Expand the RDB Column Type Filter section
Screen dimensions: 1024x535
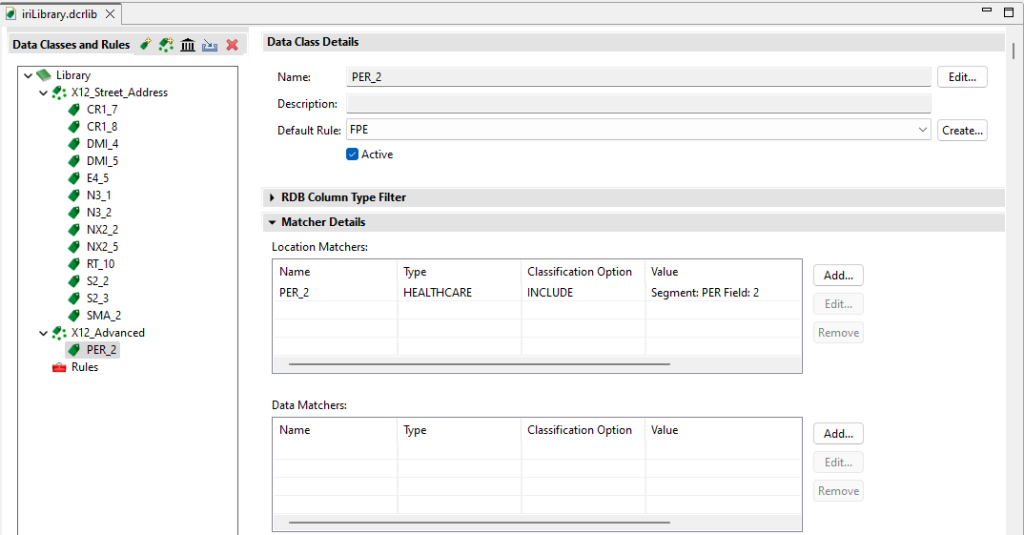(272, 197)
